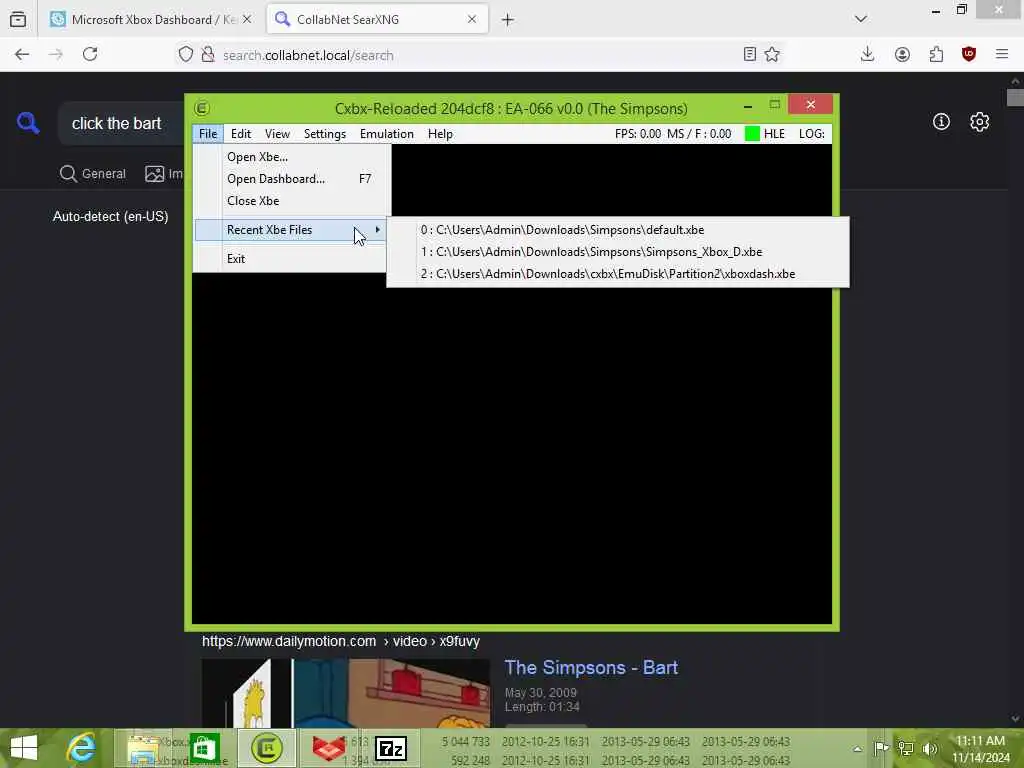
Task: Go back to the previous page
Action: pyautogui.click(x=22, y=54)
